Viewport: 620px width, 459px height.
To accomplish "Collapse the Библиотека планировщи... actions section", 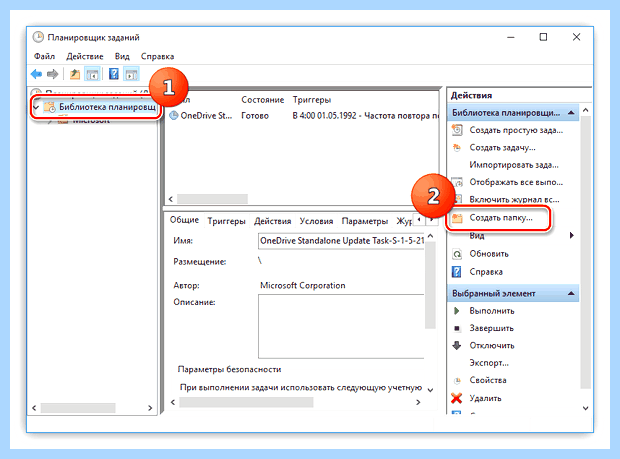I will tap(571, 113).
